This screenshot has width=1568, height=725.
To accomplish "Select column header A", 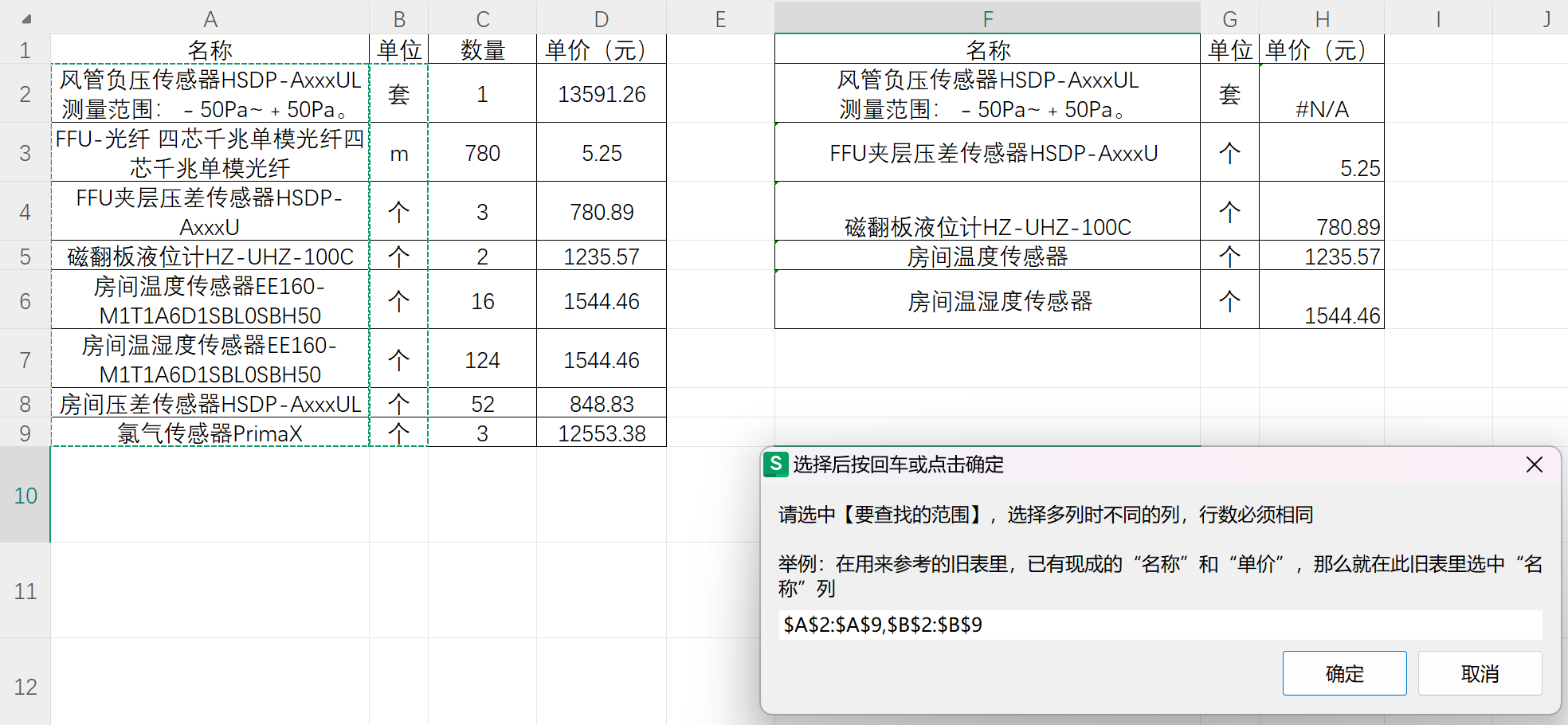I will pyautogui.click(x=210, y=17).
